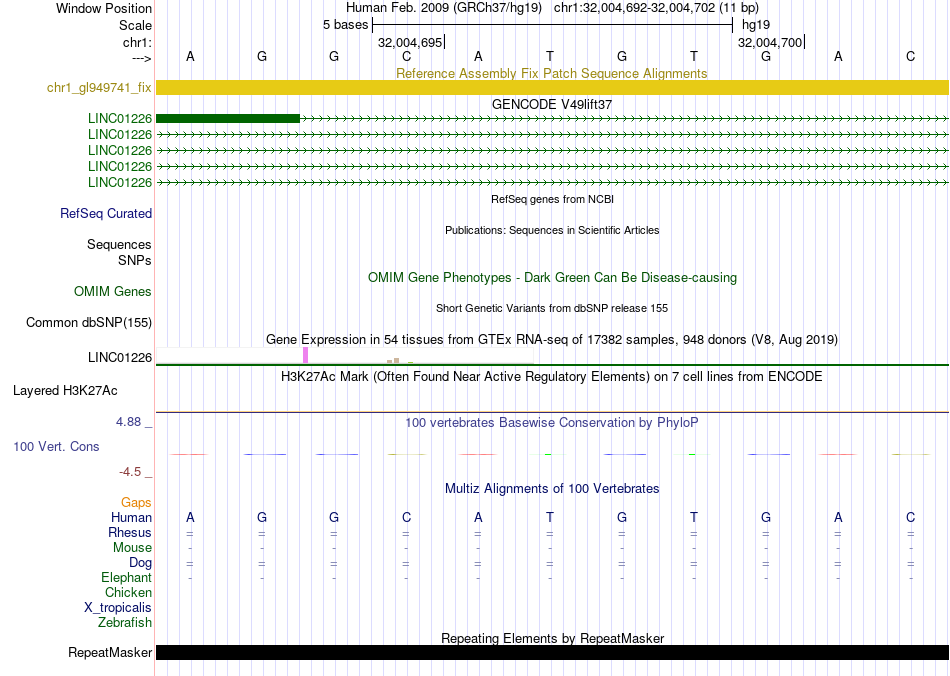Click the ---> strand direction arrow

click(142, 58)
